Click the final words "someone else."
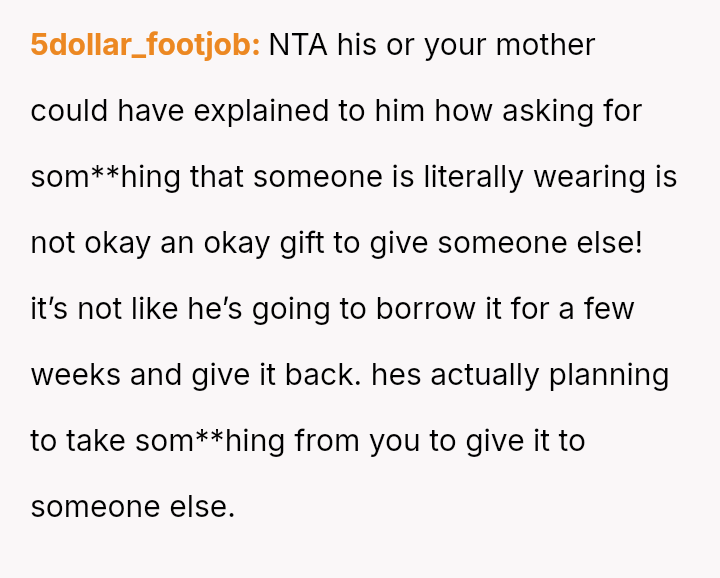Viewport: 720px width, 578px height. (x=132, y=507)
